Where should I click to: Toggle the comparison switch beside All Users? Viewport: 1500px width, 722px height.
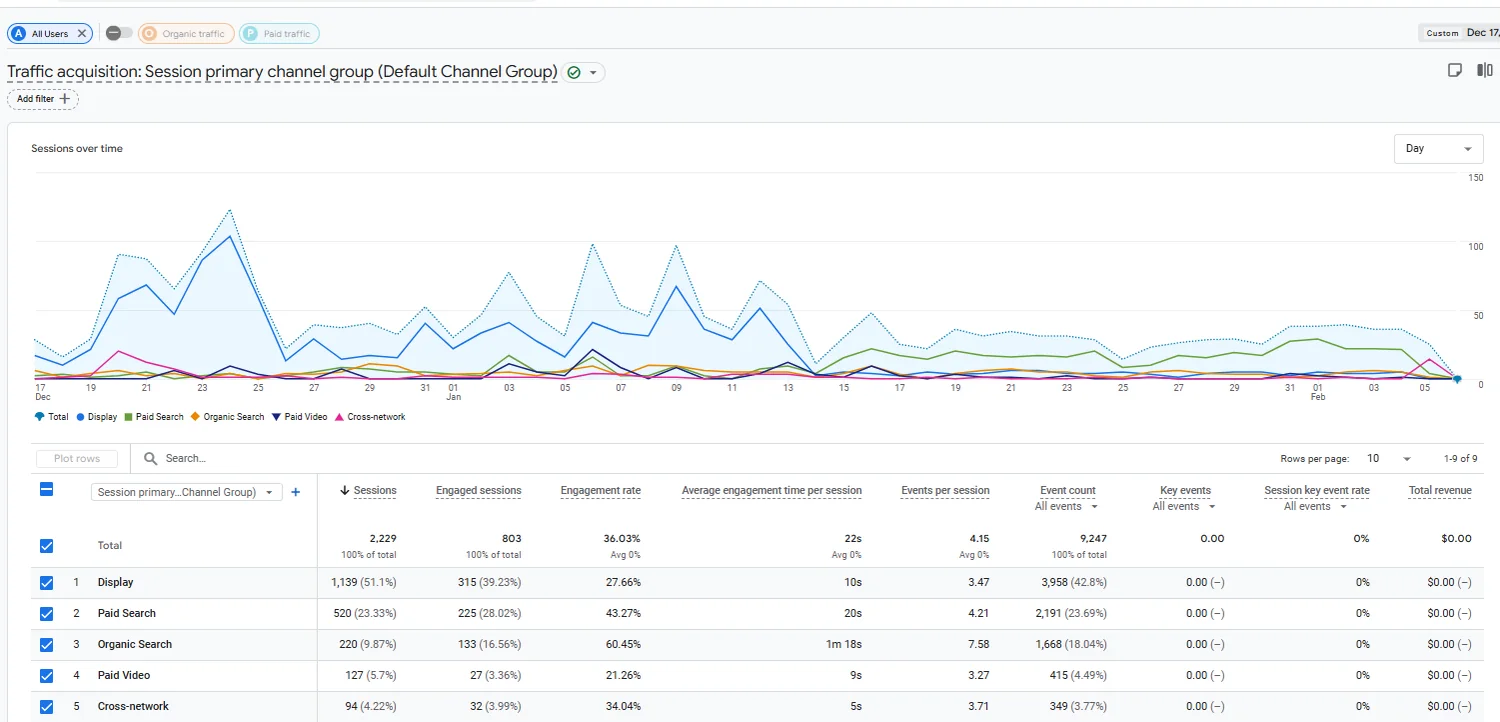pyautogui.click(x=119, y=33)
